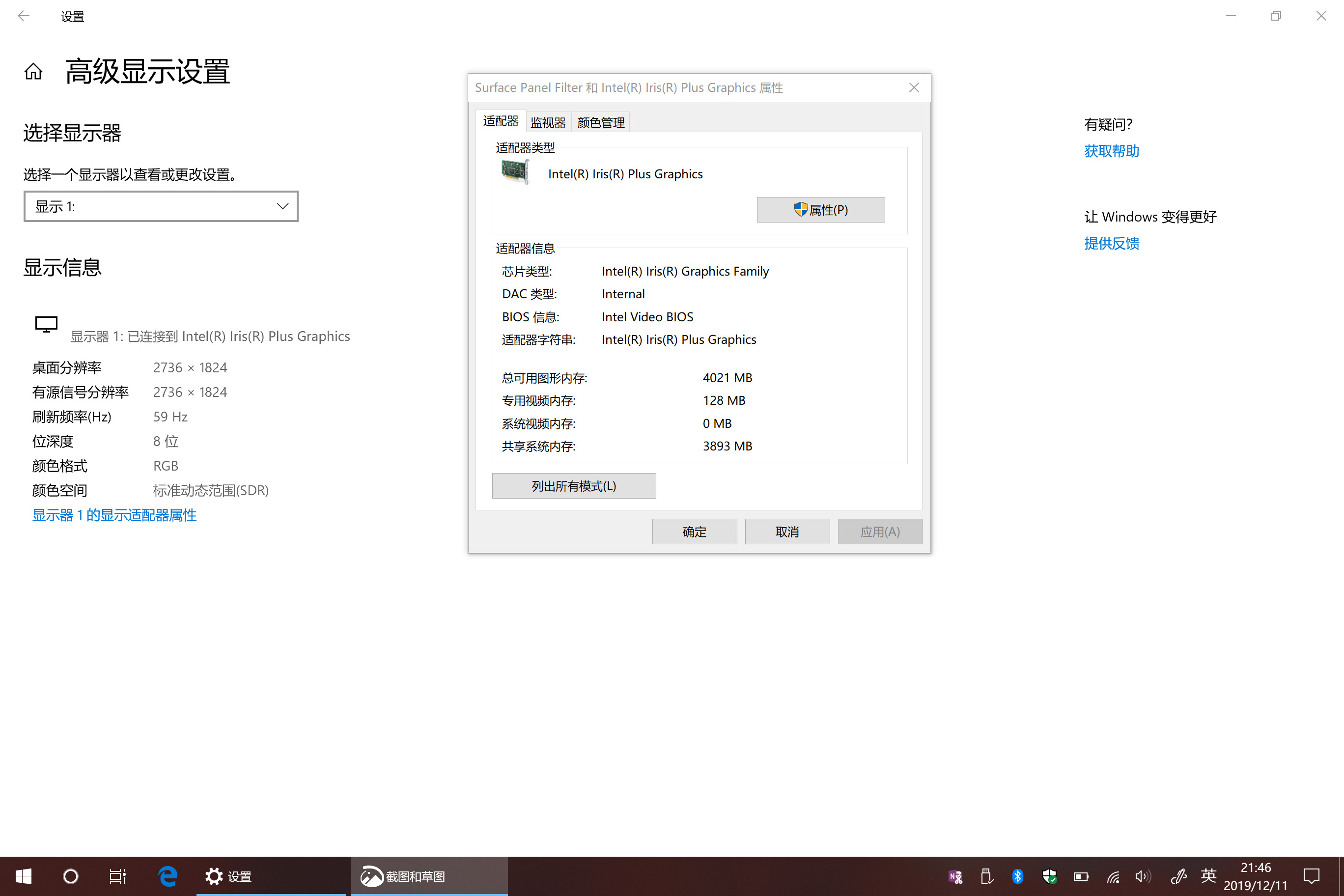Click OneNote tray icon
This screenshot has height=896, width=1344.
(955, 876)
